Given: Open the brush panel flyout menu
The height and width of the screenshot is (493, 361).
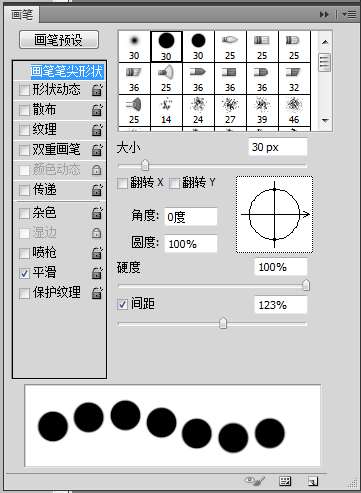Looking at the screenshot, I should point(349,14).
